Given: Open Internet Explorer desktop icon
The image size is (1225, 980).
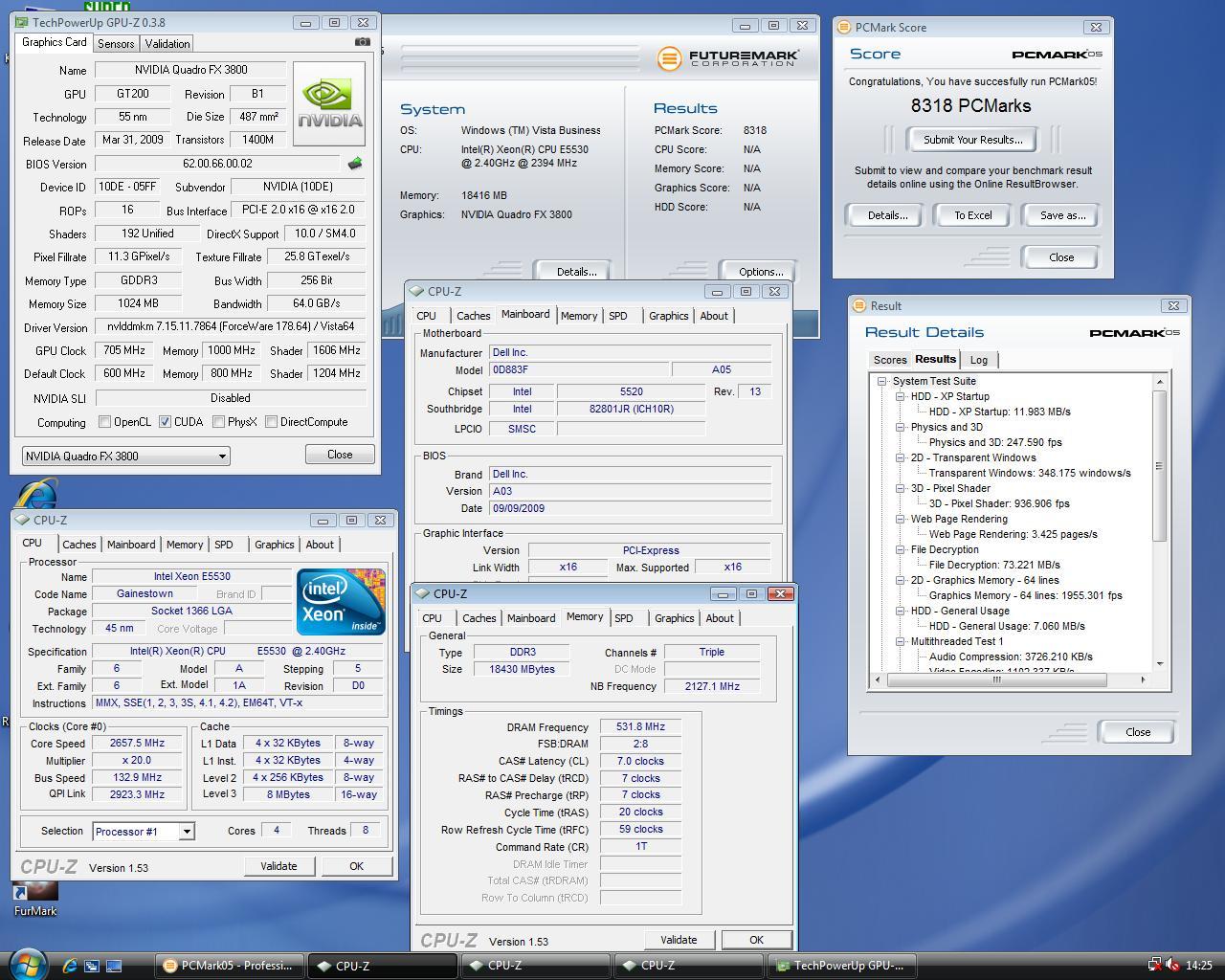Looking at the screenshot, I should pyautogui.click(x=36, y=494).
